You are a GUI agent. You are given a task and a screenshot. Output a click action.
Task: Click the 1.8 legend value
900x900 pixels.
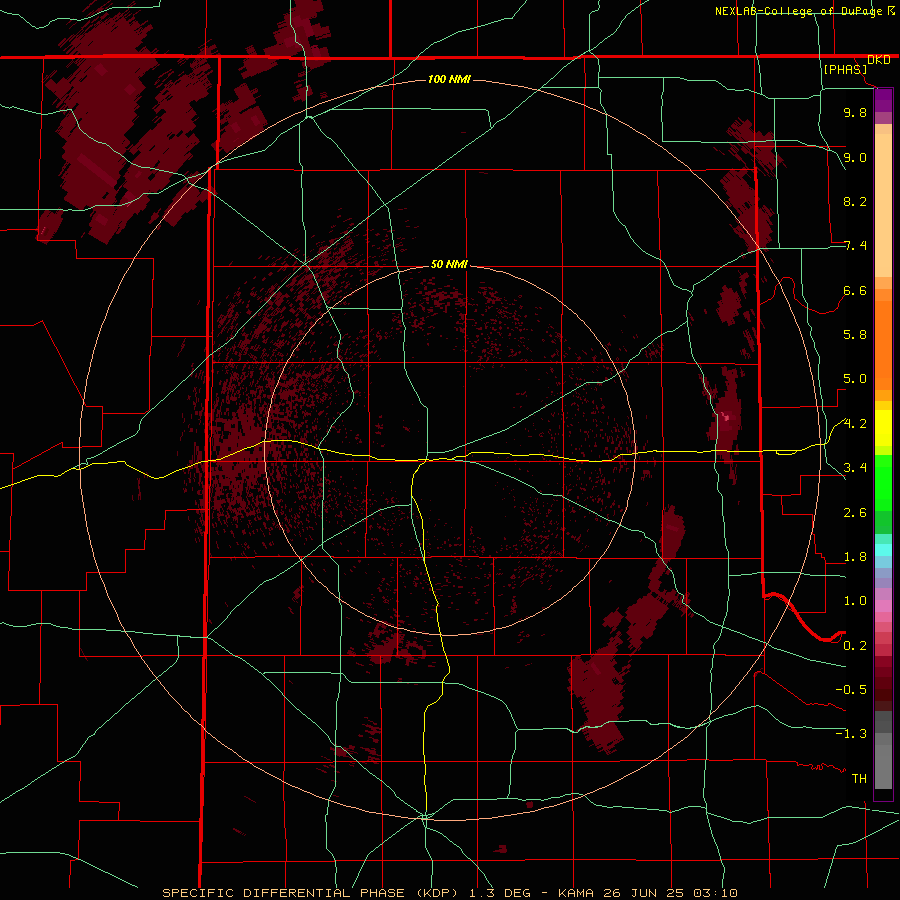[x=855, y=557]
